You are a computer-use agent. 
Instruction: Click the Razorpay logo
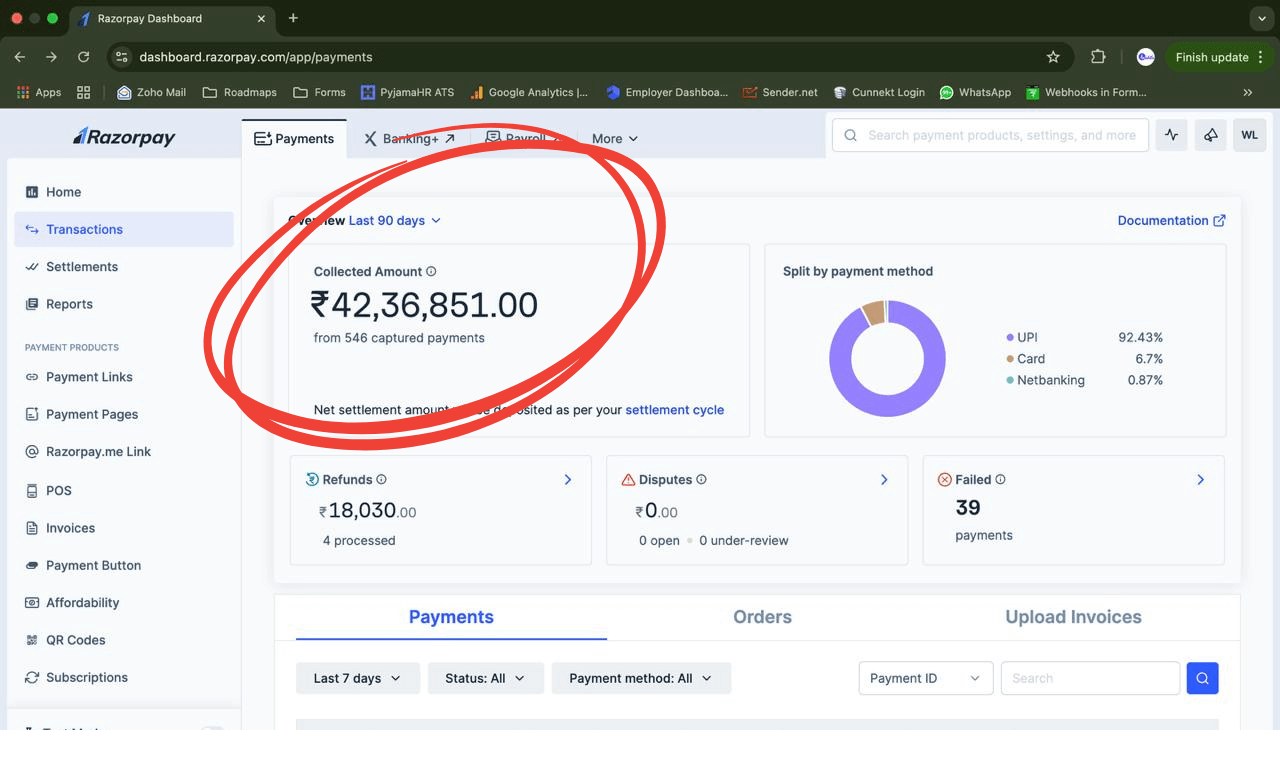point(124,137)
